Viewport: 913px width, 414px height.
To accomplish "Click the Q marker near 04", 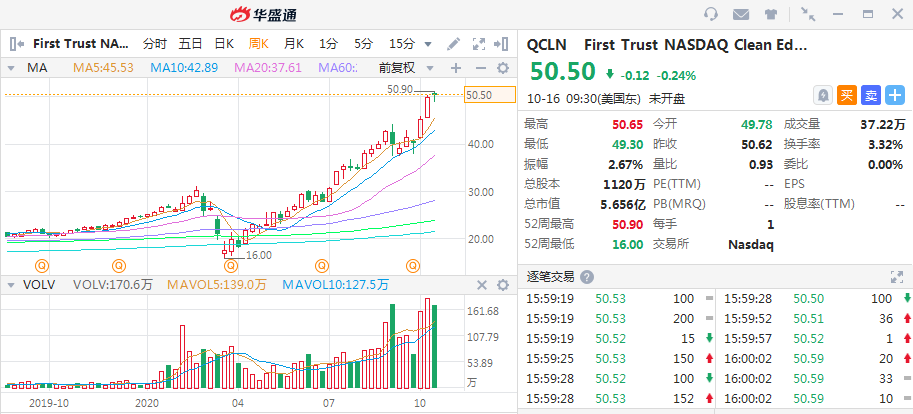I will (x=231, y=266).
